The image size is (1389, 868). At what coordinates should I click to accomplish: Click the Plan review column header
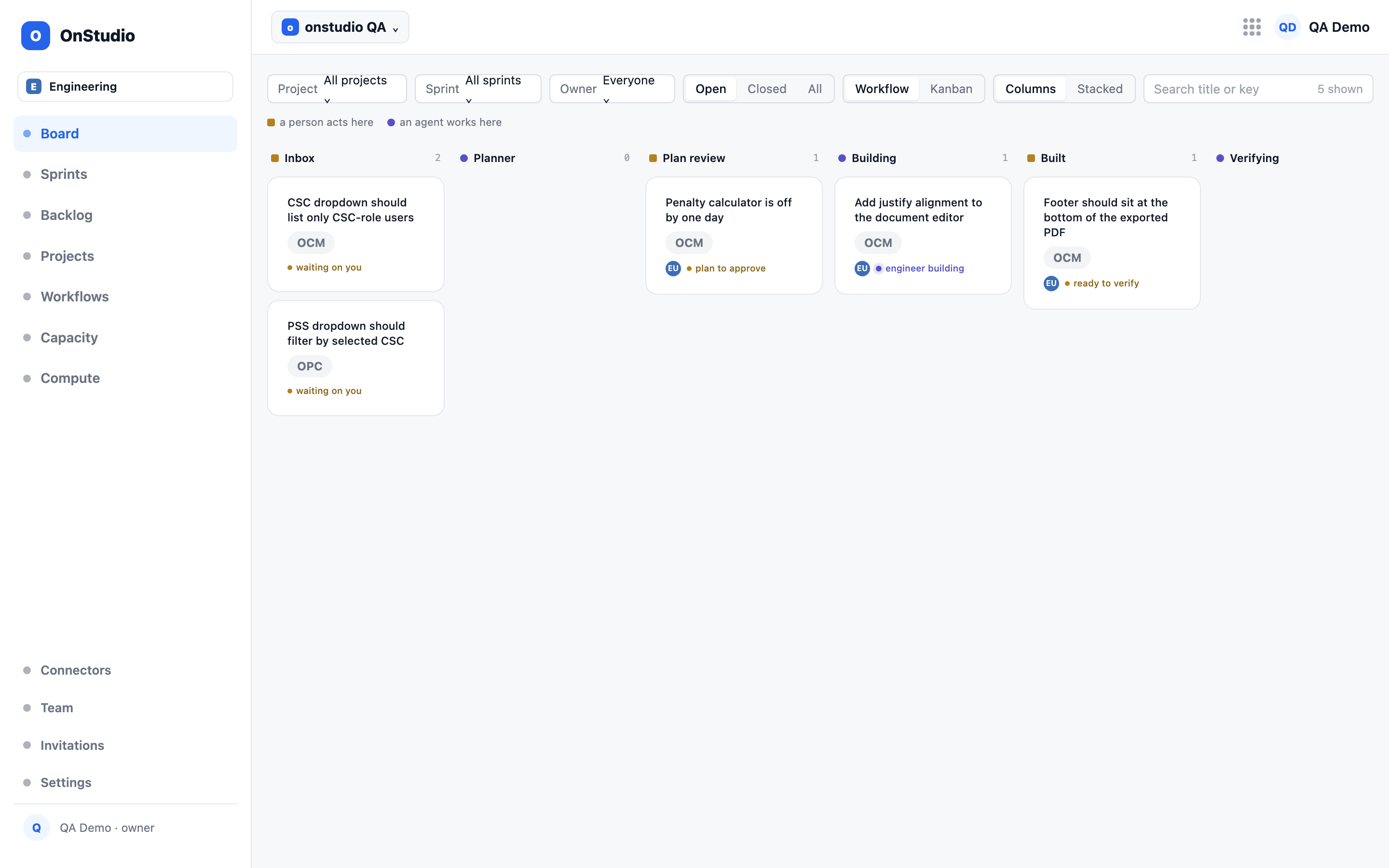(734, 158)
